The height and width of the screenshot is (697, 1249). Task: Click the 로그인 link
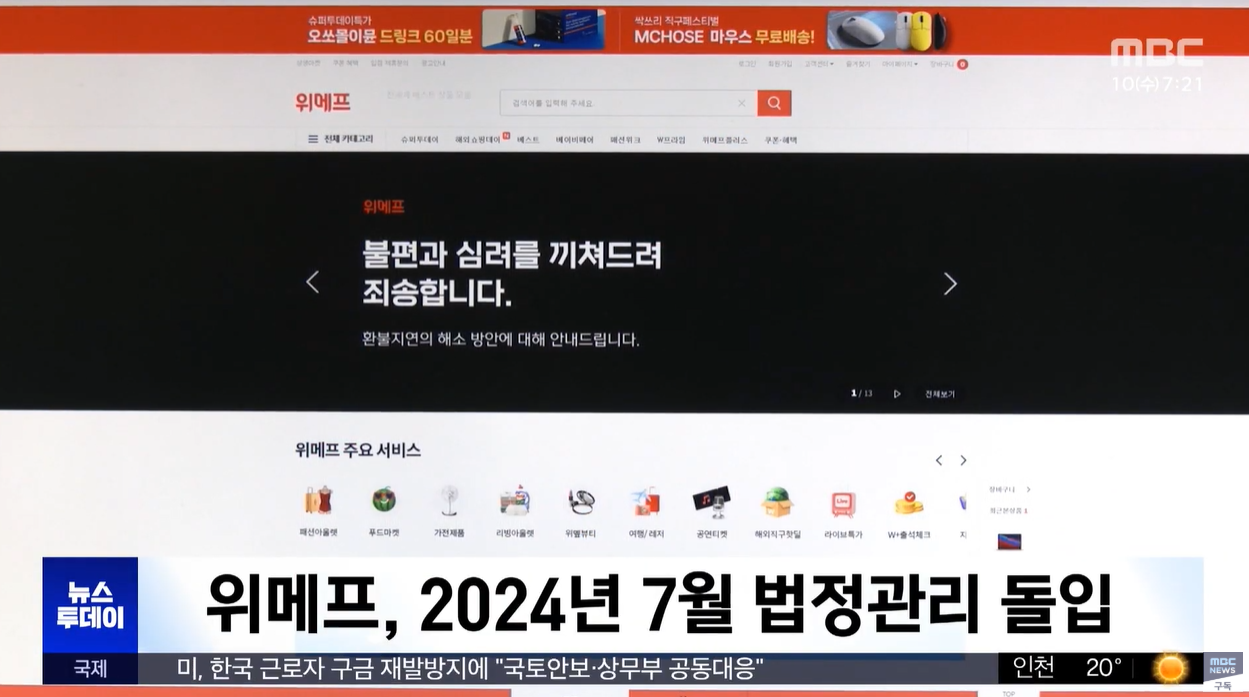[x=747, y=64]
